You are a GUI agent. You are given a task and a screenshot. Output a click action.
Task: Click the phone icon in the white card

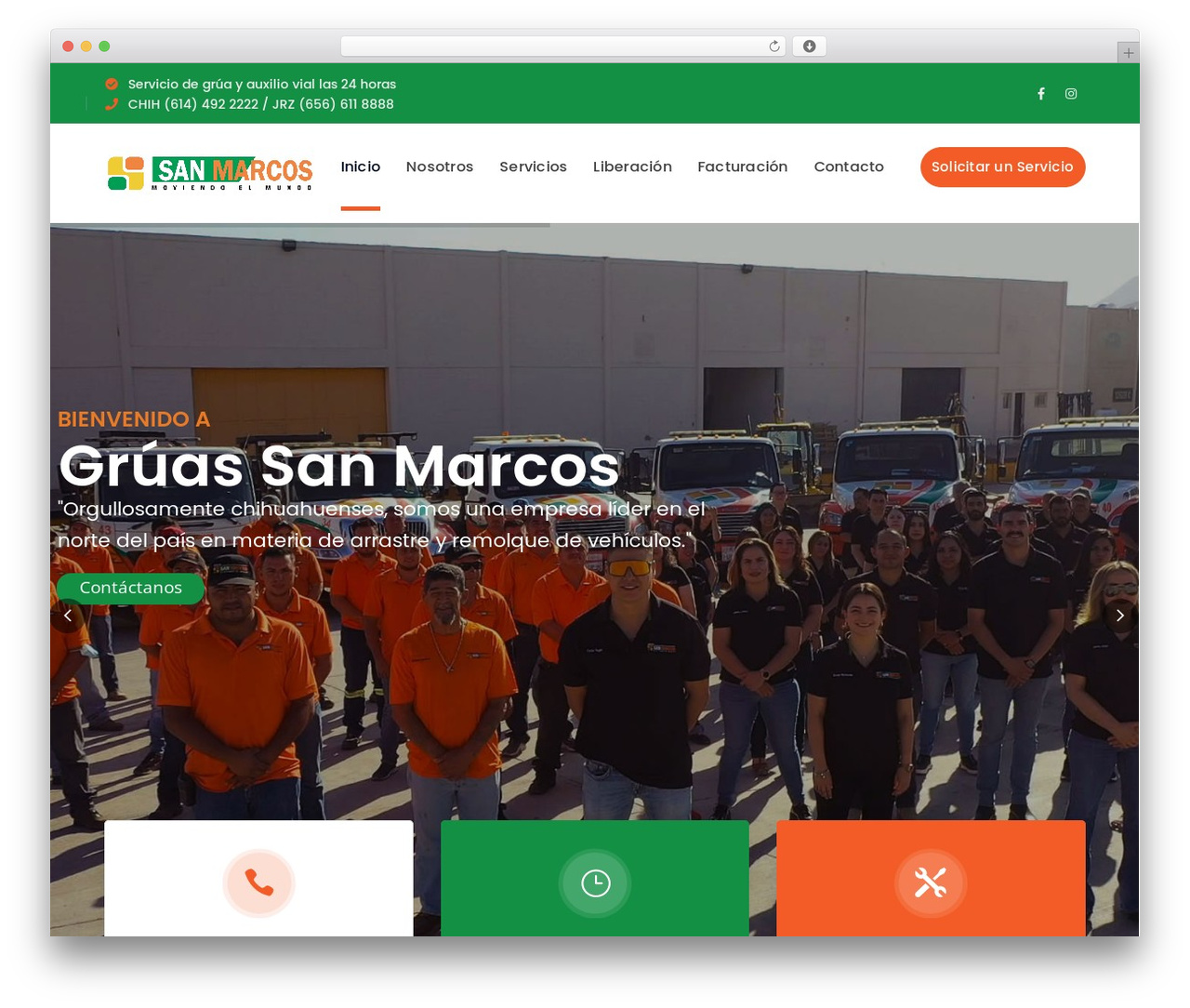[259, 882]
